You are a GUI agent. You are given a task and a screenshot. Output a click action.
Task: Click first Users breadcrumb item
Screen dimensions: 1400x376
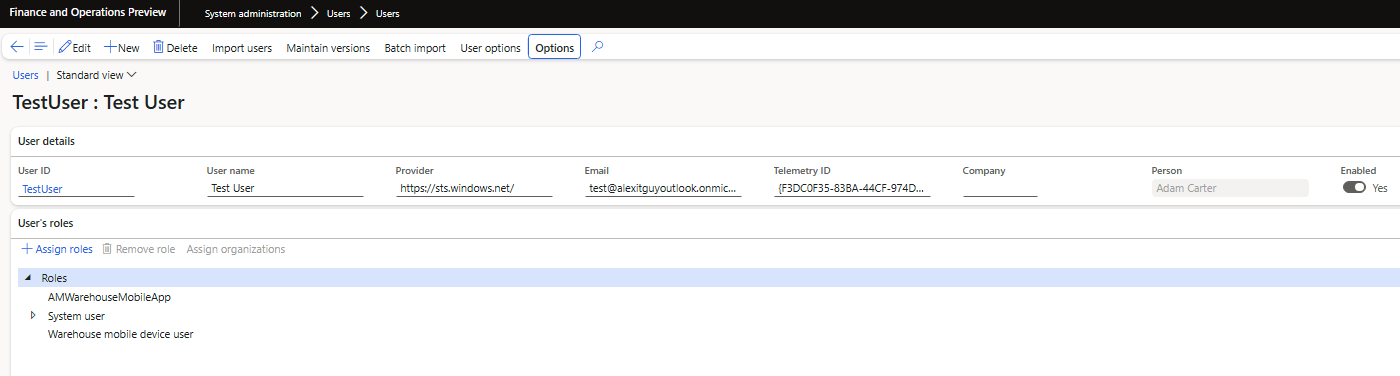point(339,14)
